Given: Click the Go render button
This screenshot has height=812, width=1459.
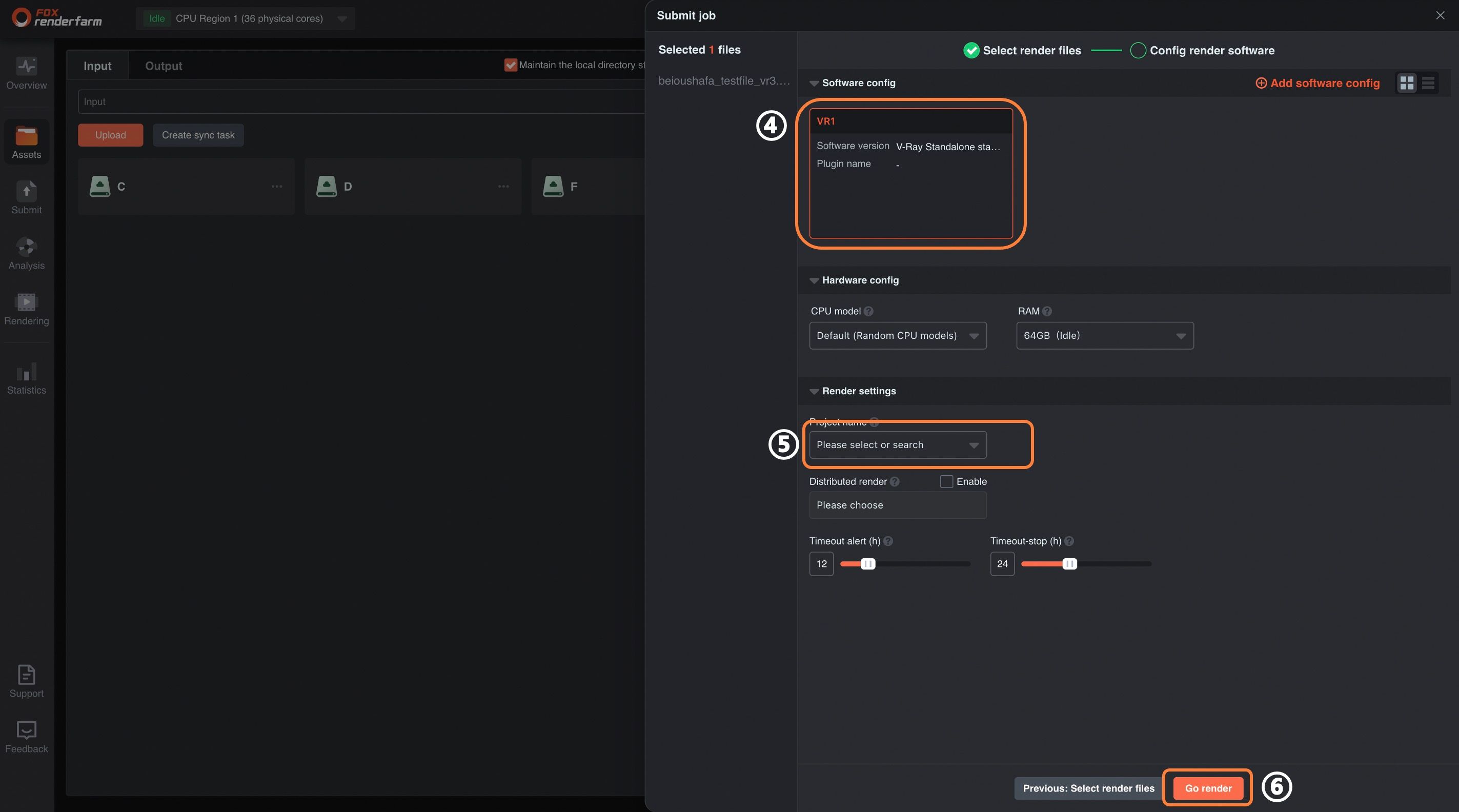Looking at the screenshot, I should (1207, 788).
